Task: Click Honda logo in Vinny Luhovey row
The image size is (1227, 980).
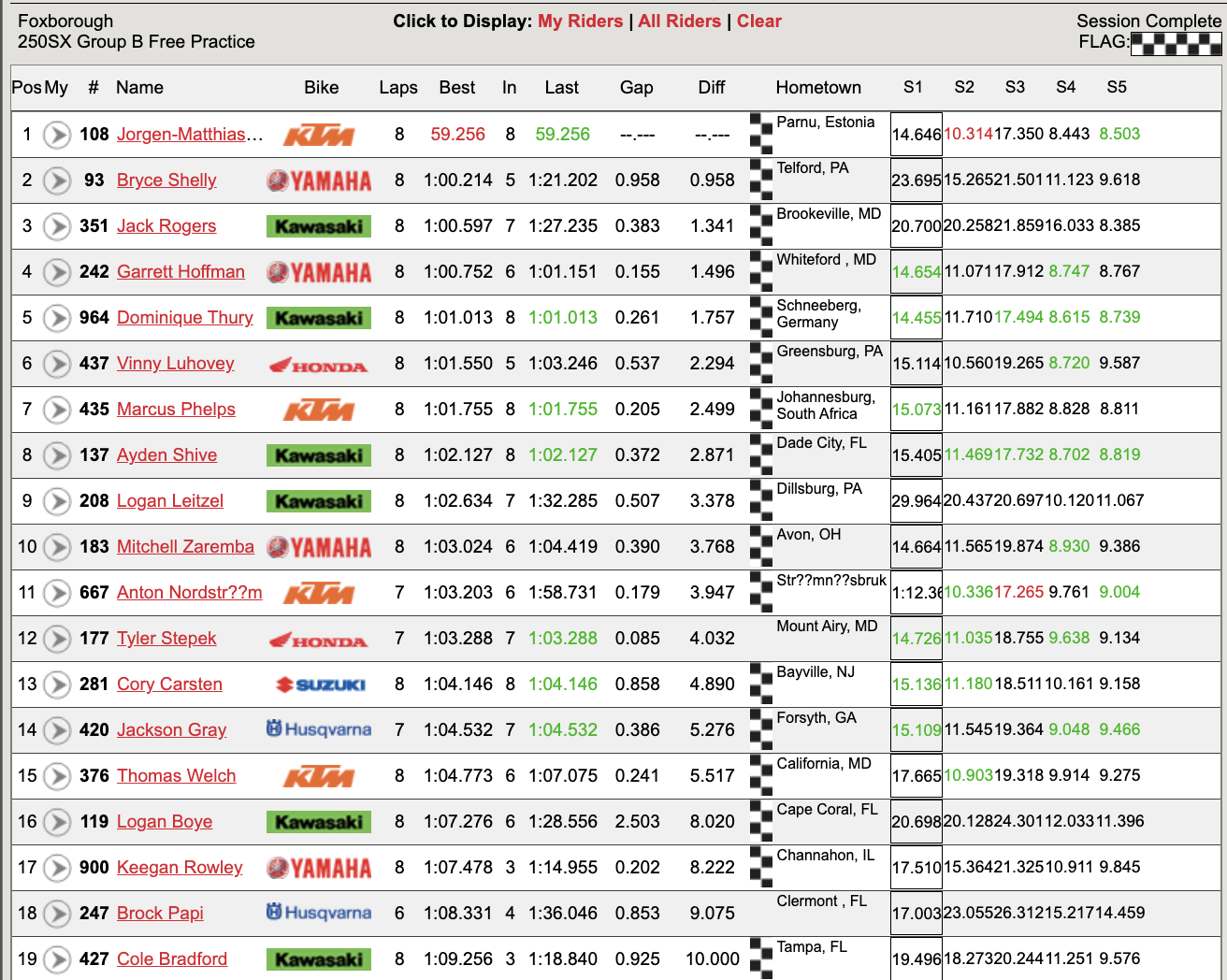Action: point(319,365)
